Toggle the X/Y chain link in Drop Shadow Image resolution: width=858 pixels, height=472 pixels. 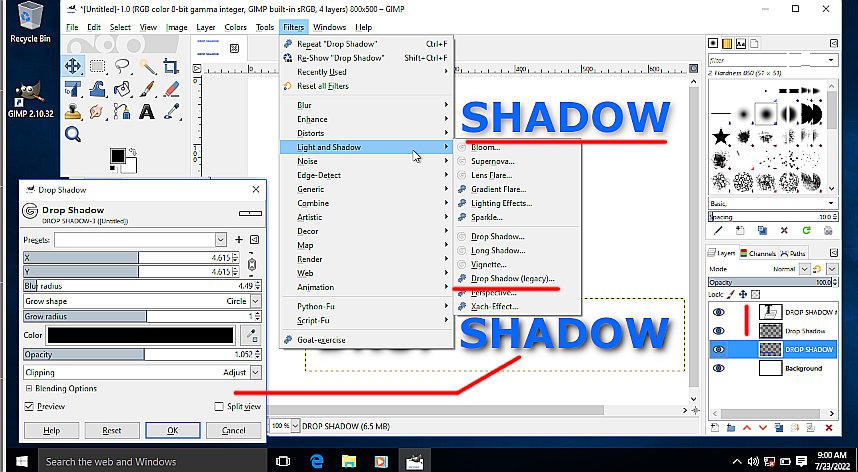(x=252, y=265)
